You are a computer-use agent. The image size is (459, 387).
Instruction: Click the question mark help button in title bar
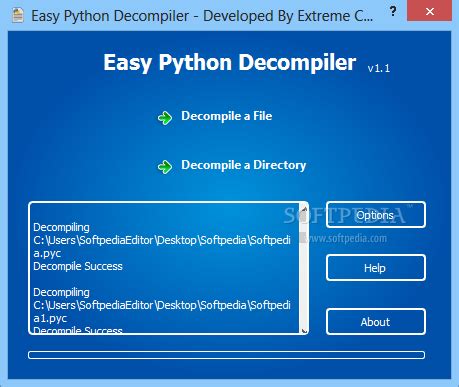393,12
